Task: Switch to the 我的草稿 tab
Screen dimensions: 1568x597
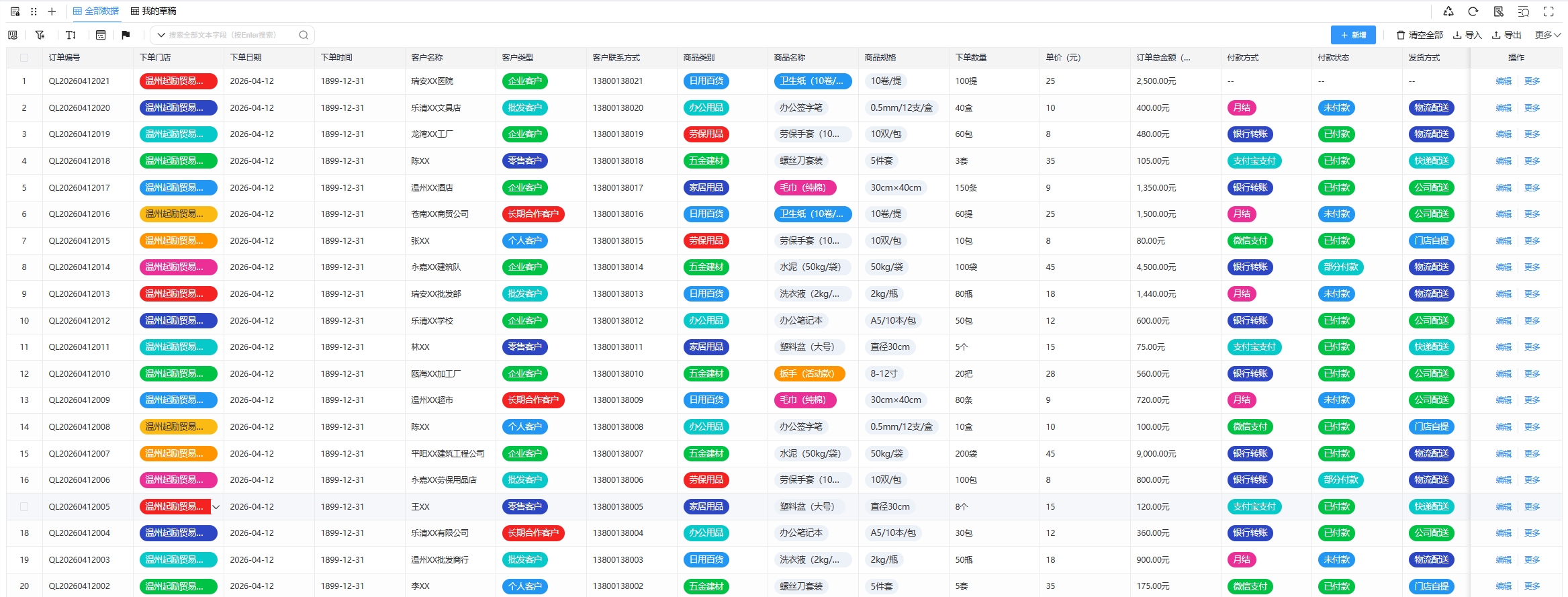Action: click(154, 11)
